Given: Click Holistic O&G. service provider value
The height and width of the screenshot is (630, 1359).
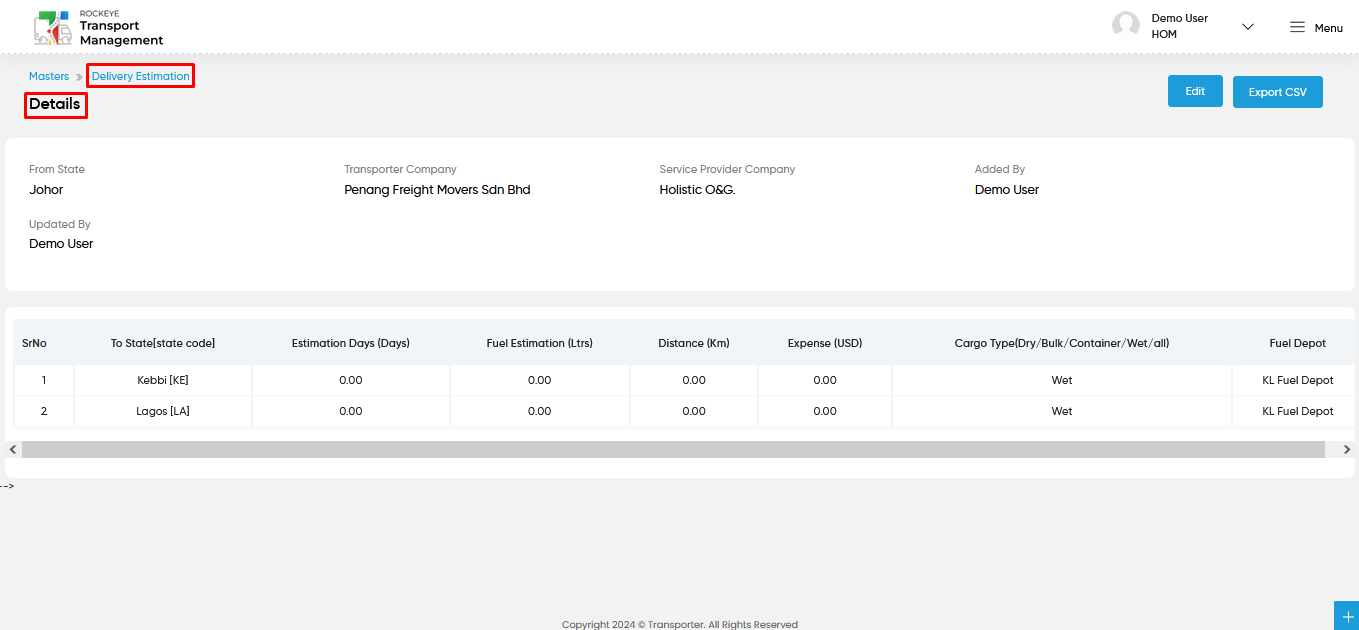Looking at the screenshot, I should coord(697,189).
